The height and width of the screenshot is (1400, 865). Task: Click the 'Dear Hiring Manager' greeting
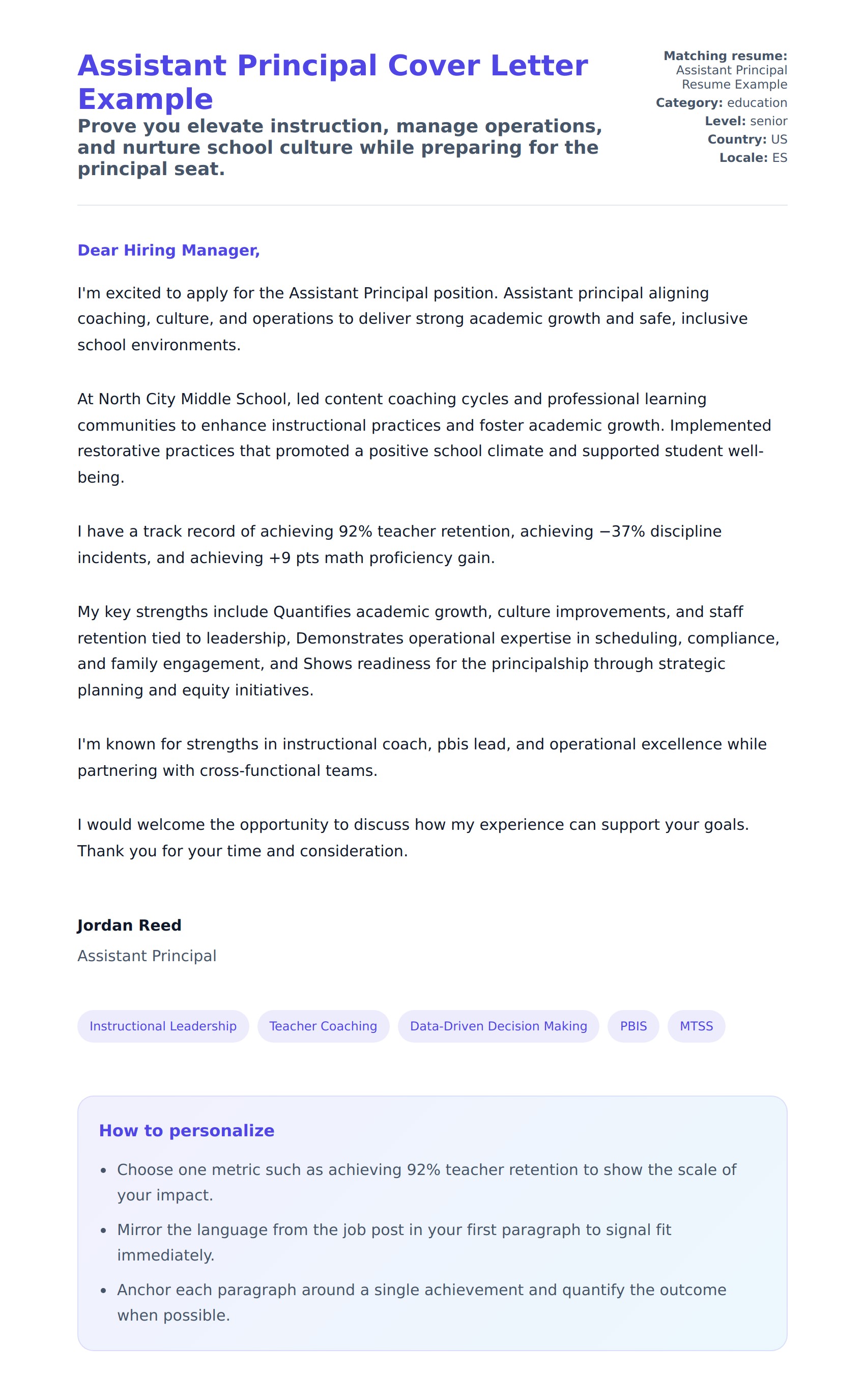pyautogui.click(x=169, y=250)
